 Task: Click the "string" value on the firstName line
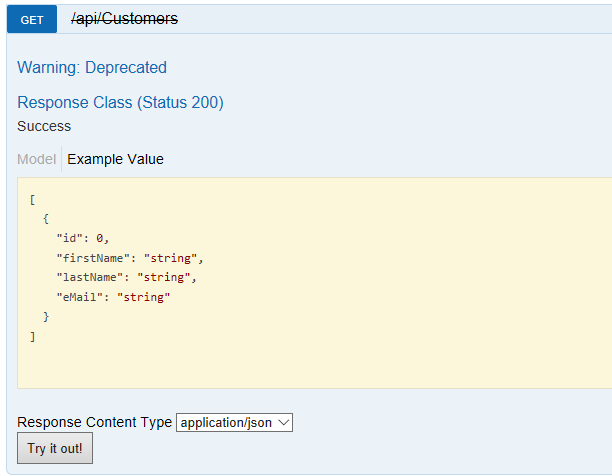(170, 258)
